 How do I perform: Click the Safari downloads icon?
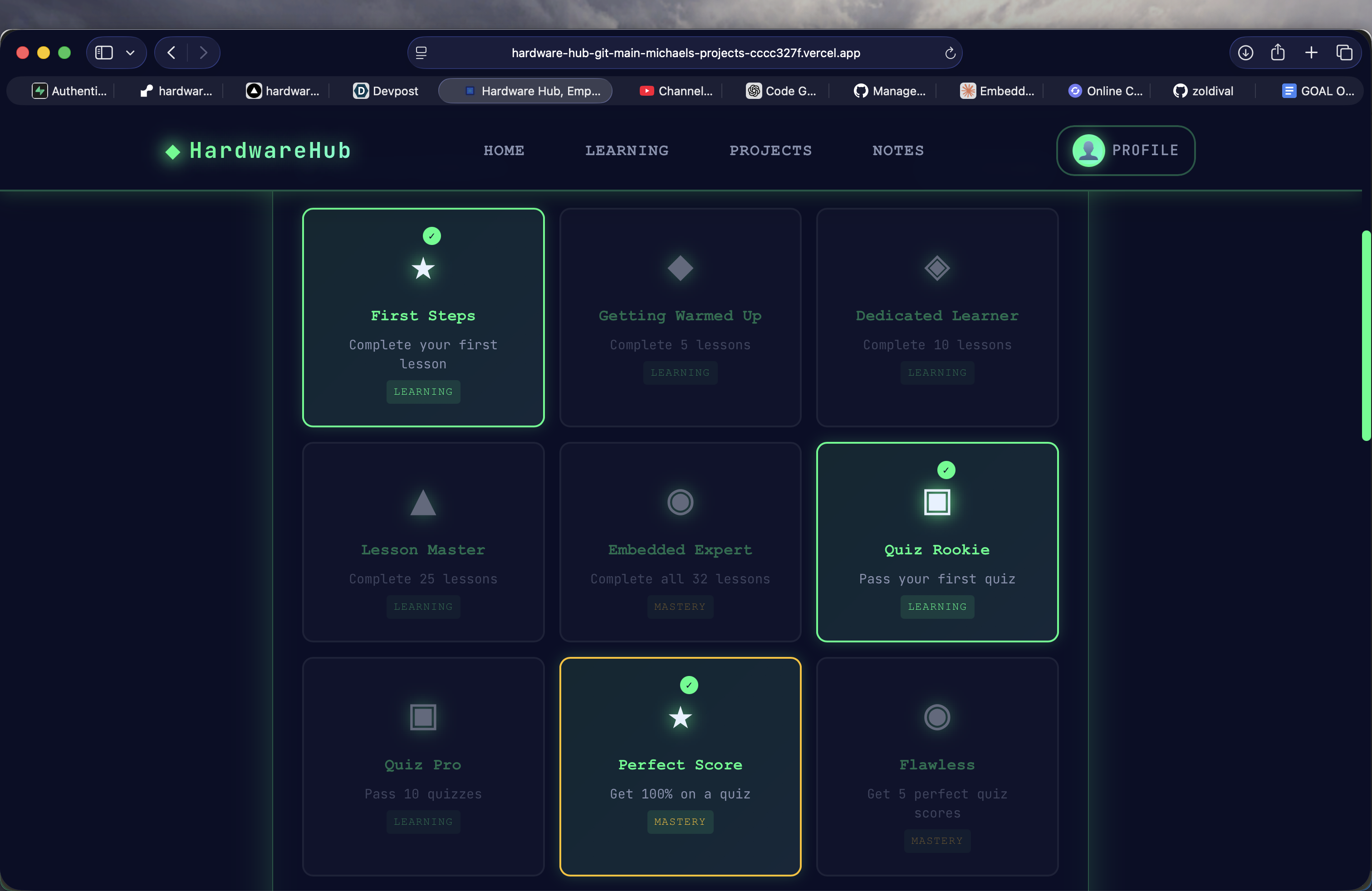(x=1245, y=53)
